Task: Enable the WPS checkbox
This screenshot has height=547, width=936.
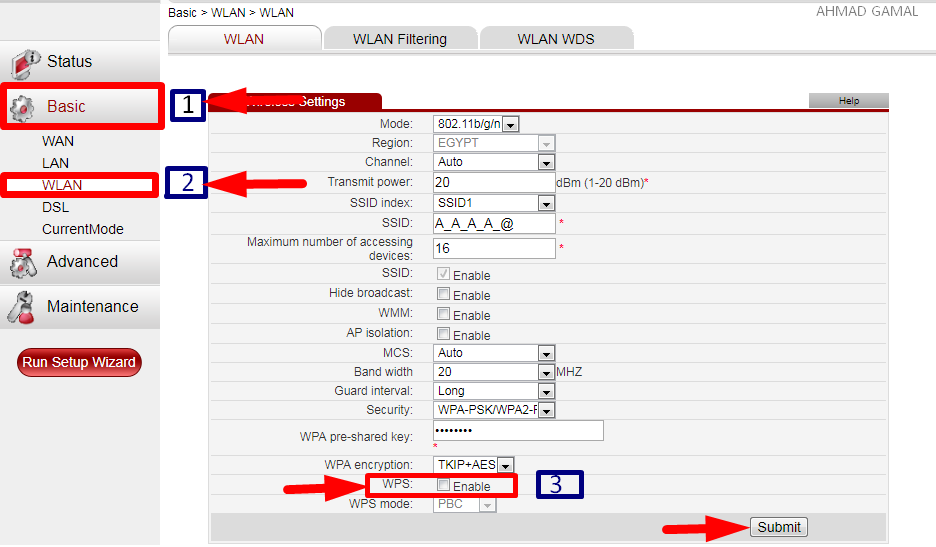Action: [x=443, y=486]
